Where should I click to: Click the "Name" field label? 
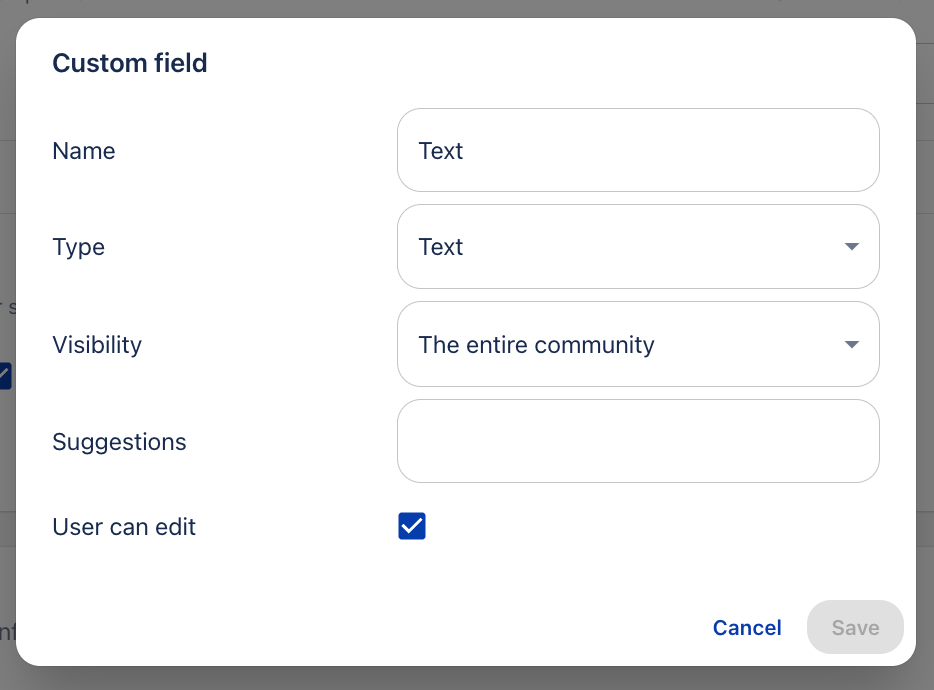click(84, 151)
